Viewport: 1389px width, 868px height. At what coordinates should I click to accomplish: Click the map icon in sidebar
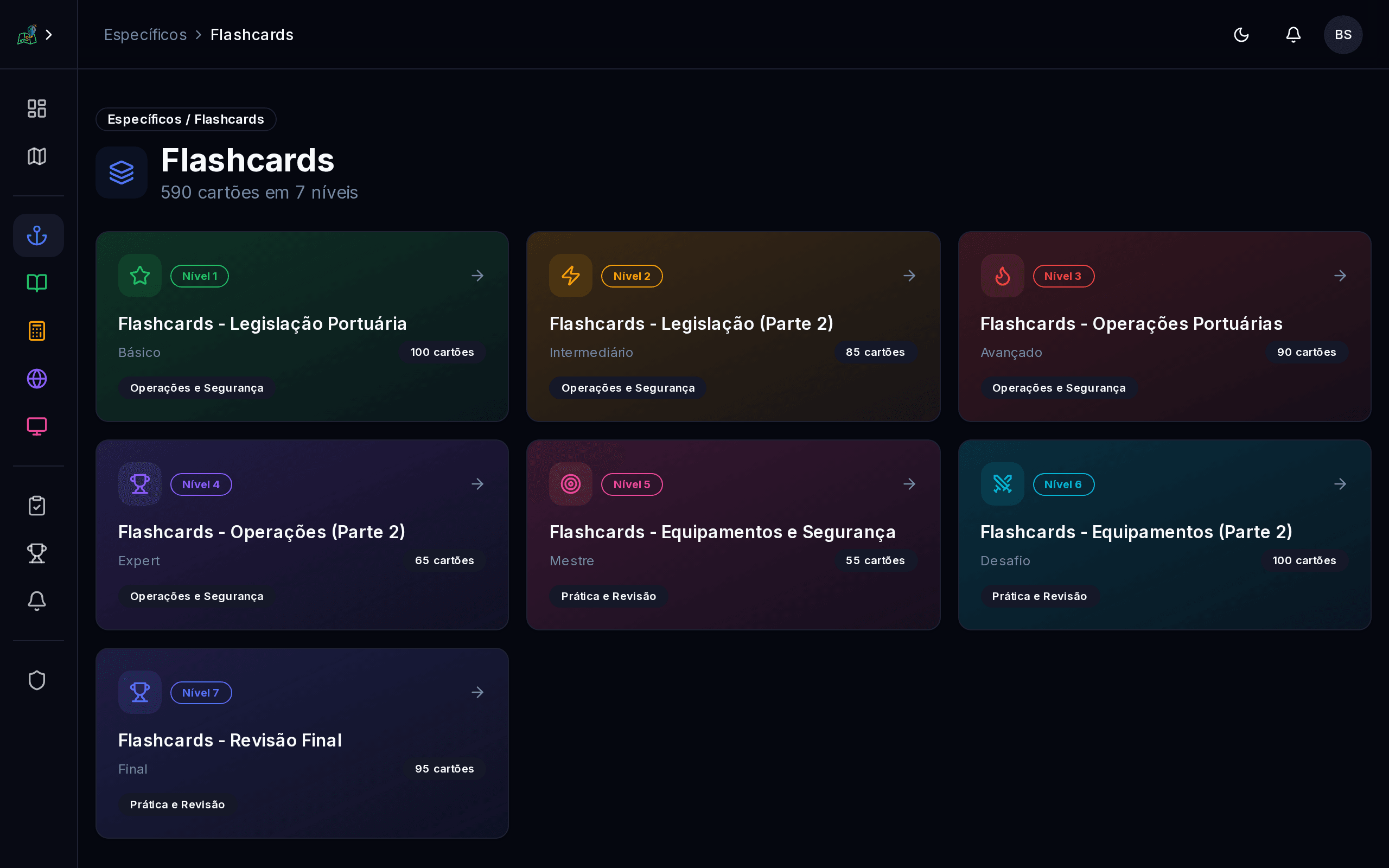click(37, 156)
